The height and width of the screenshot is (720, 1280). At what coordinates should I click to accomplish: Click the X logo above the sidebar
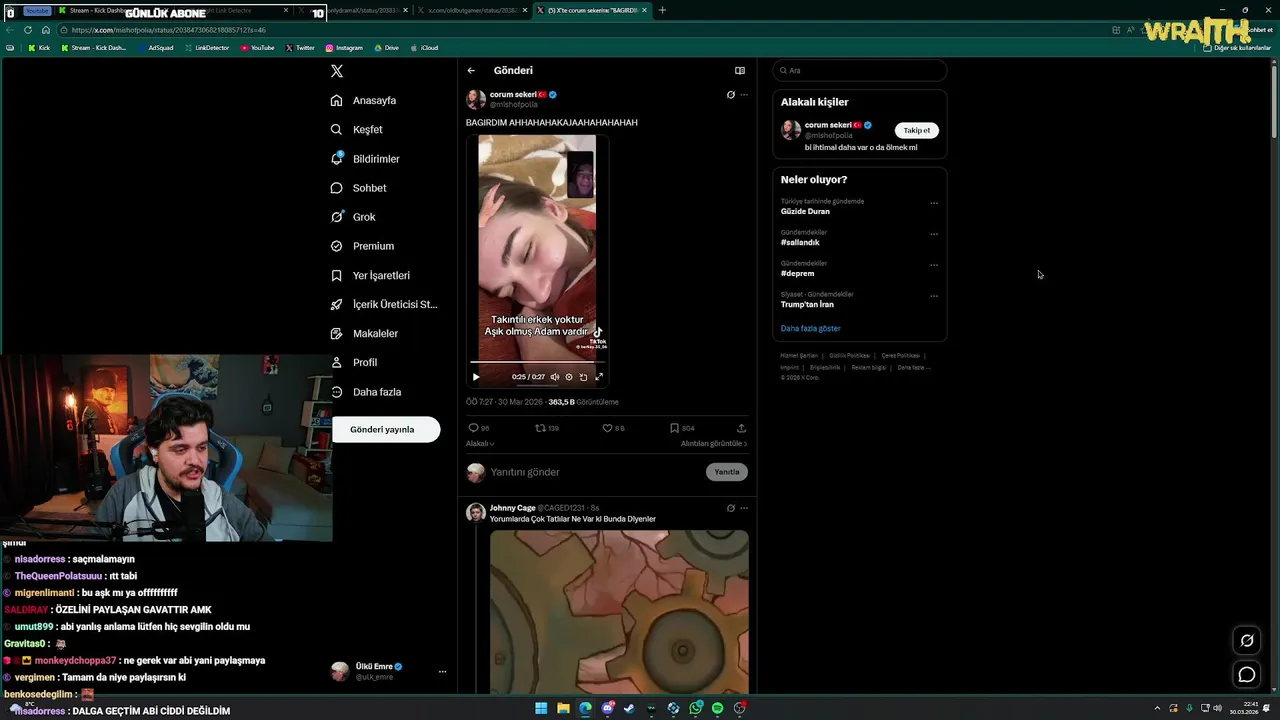point(337,71)
